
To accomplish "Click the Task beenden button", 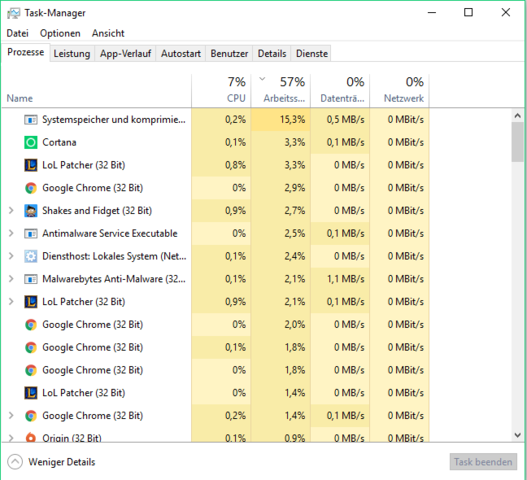I will click(x=483, y=462).
